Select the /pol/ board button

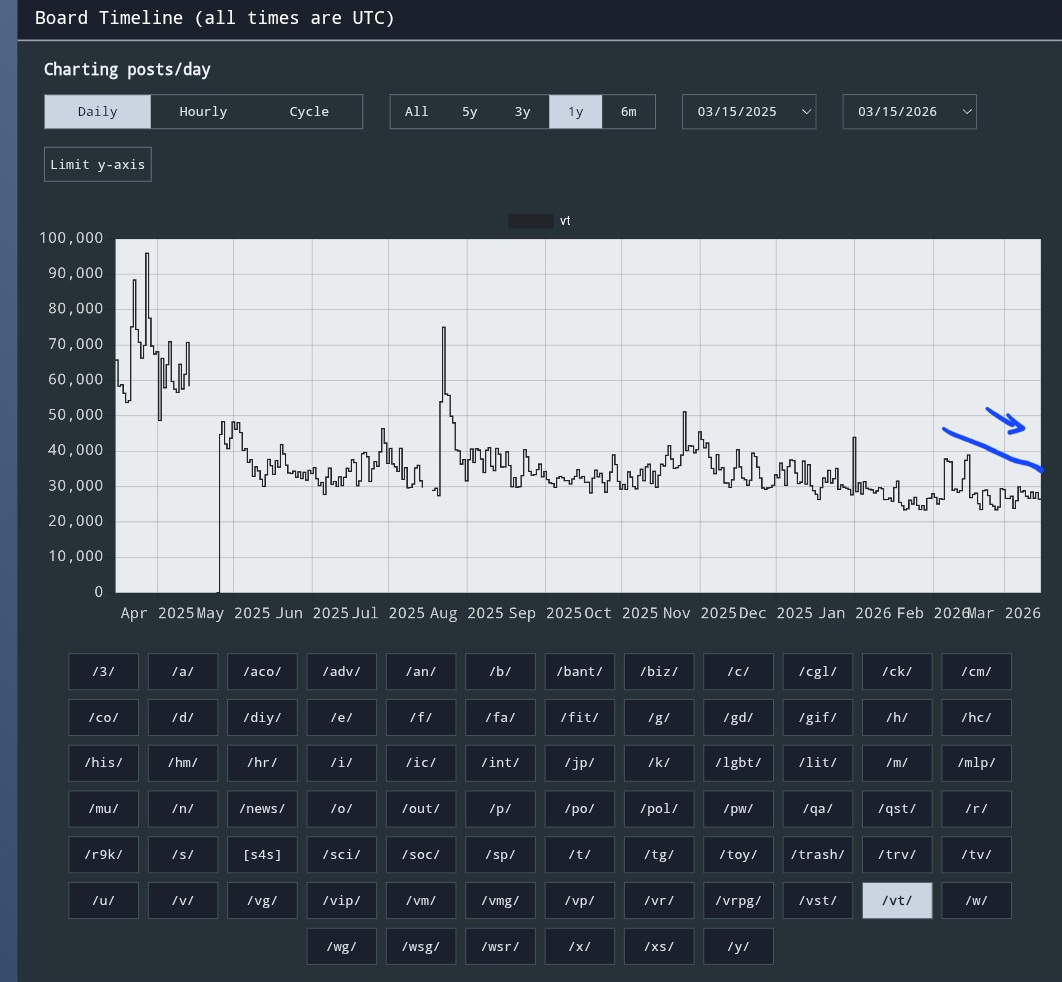(x=659, y=809)
